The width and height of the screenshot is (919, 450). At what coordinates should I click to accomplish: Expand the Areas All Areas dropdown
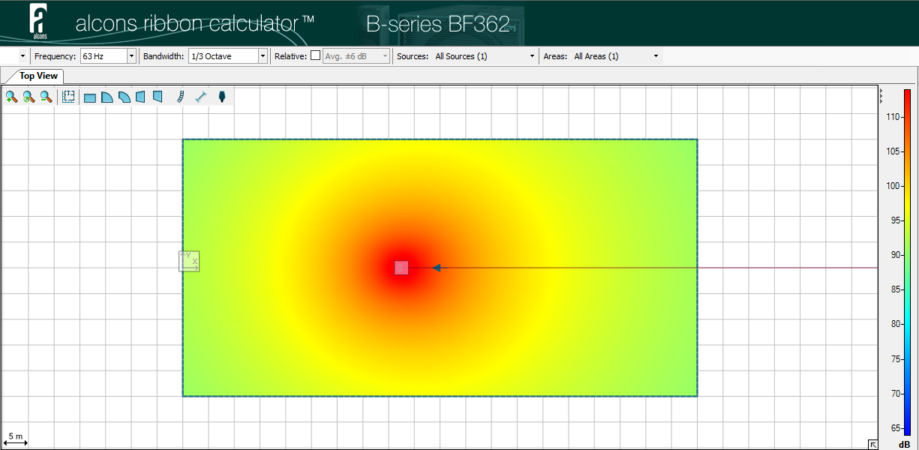pos(656,57)
